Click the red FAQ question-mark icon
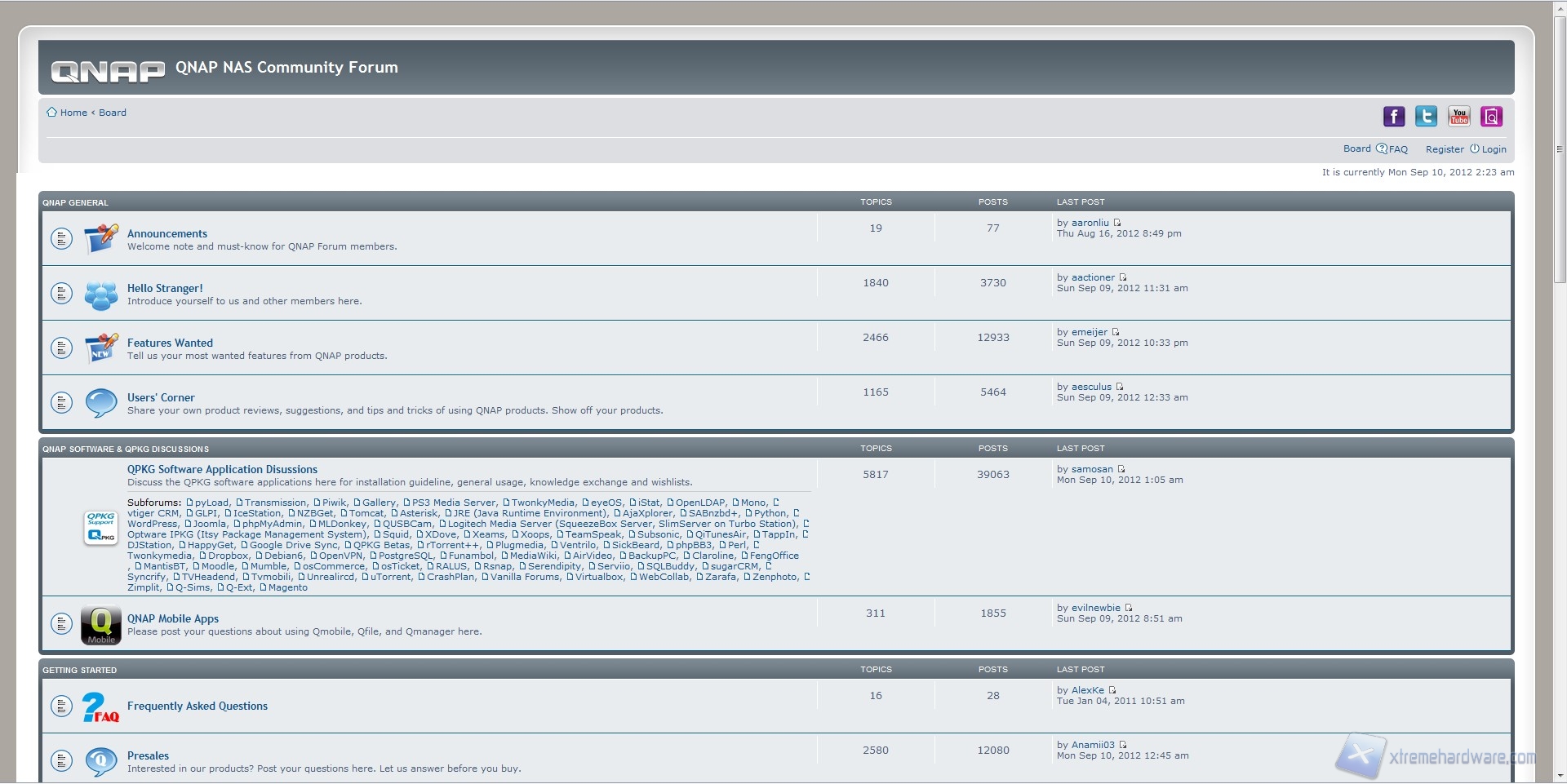 (100, 707)
